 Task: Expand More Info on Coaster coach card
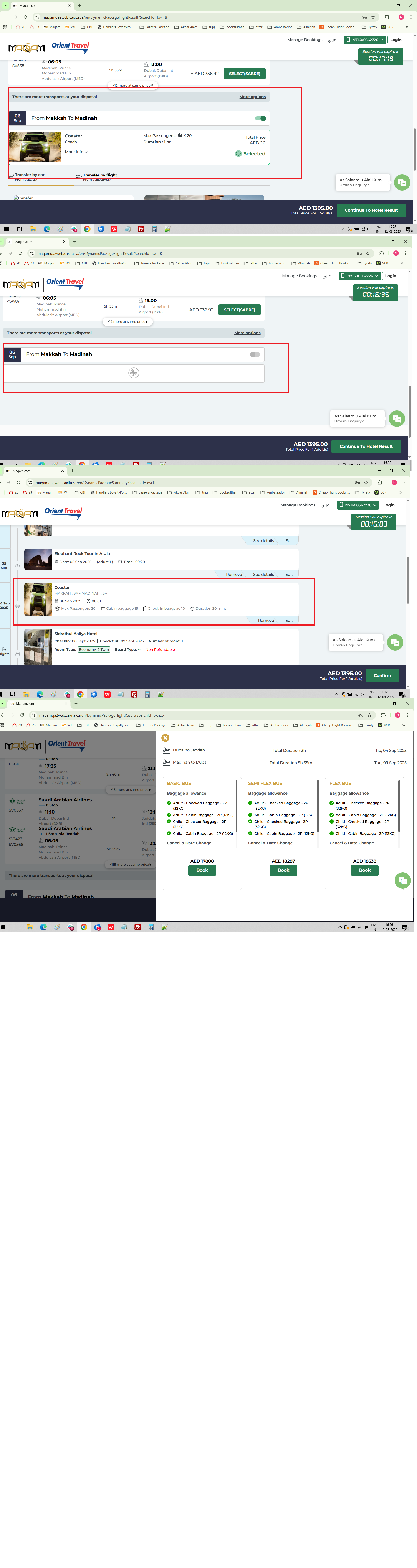76,152
